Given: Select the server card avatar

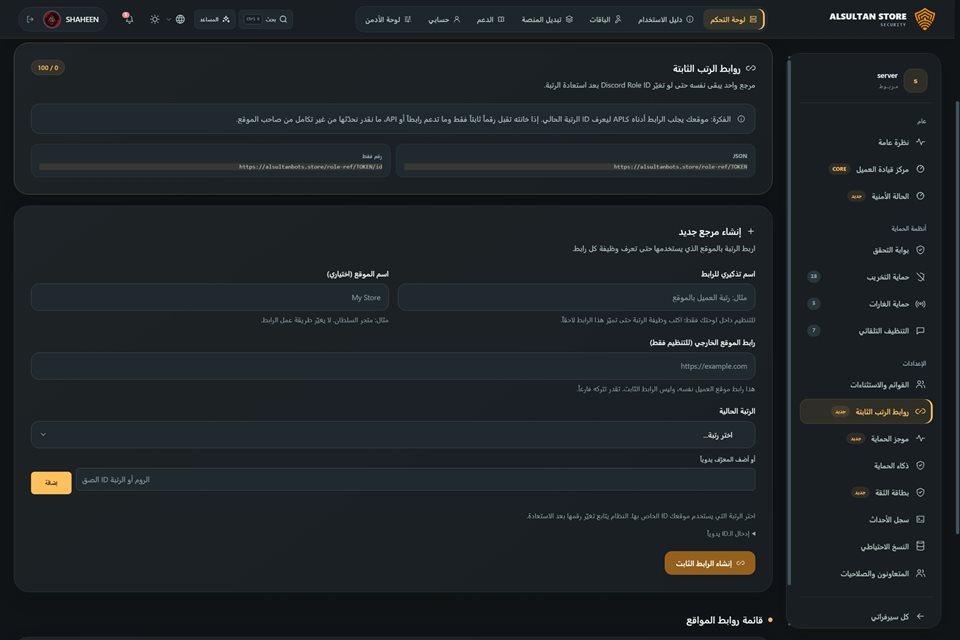Looking at the screenshot, I should [x=915, y=81].
